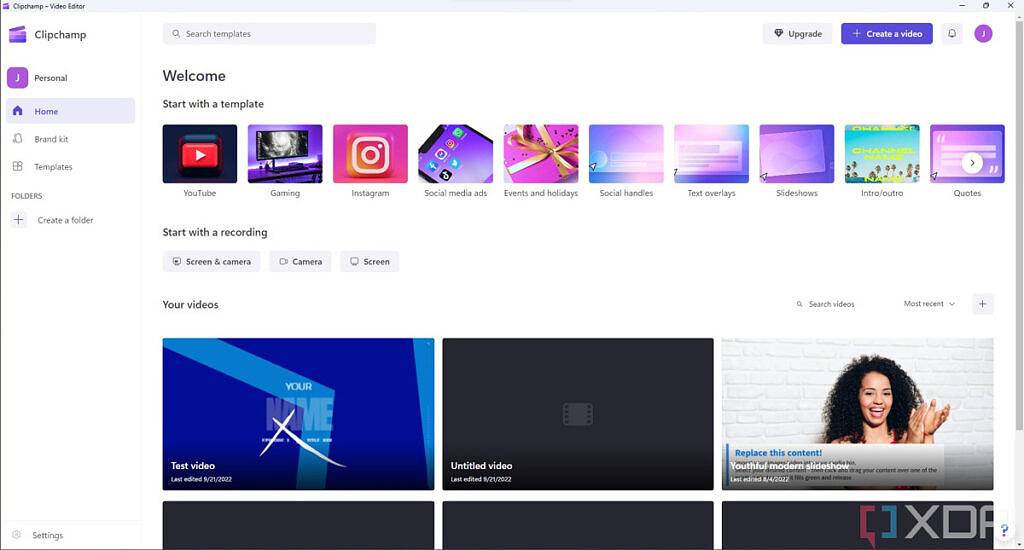Open the Social media ads templates
Viewport: 1024px width, 550px height.
[x=455, y=154]
